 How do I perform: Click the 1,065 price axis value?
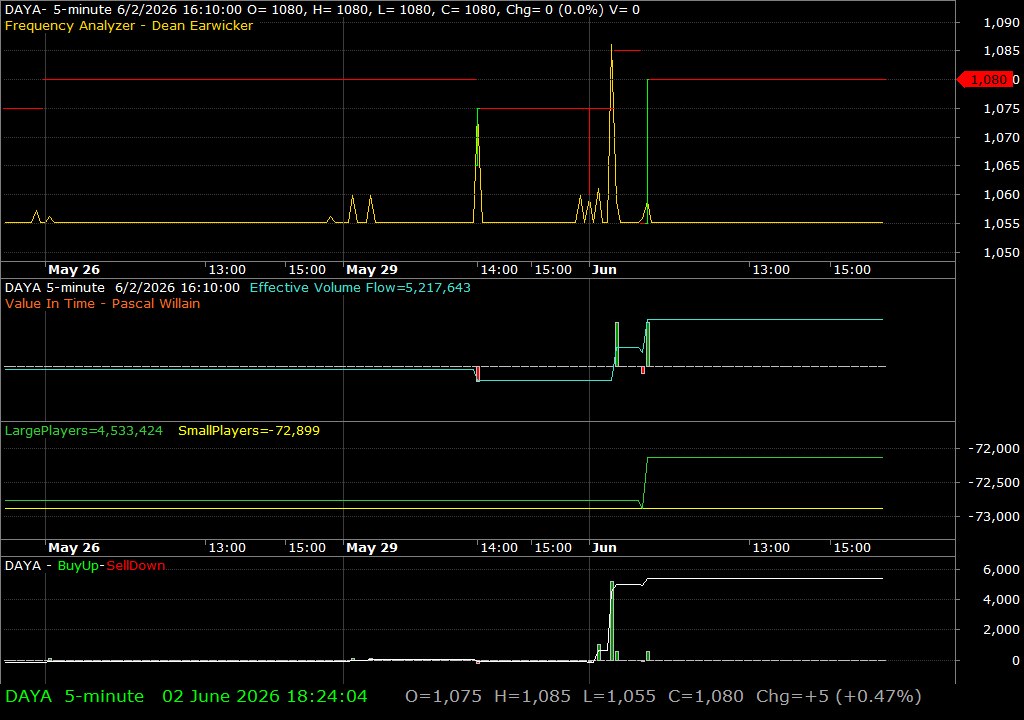(x=1001, y=166)
